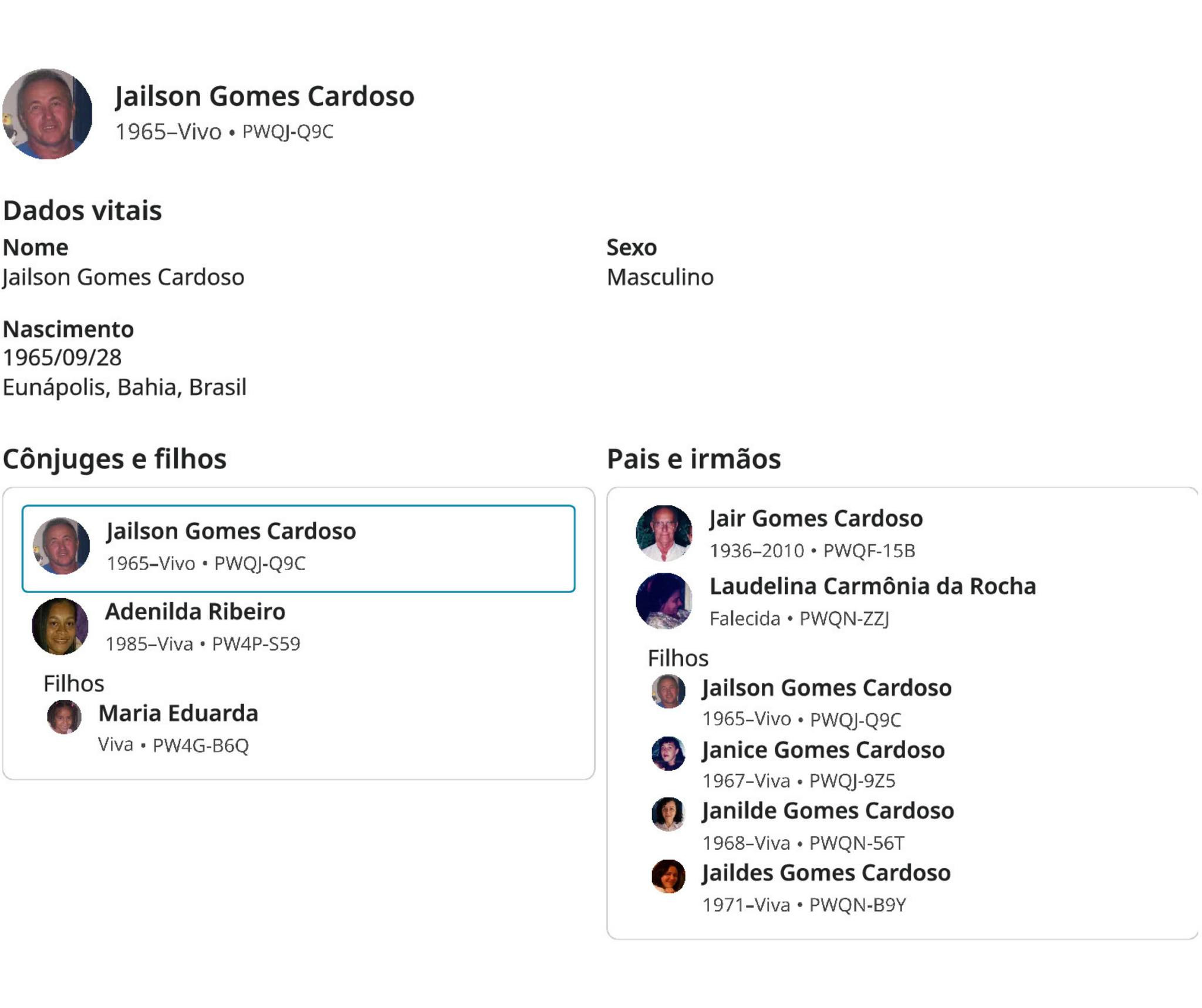The width and height of the screenshot is (1202, 1008).
Task: Select Jaildes Gomes Cardoso's small portrait
Action: coord(668,876)
